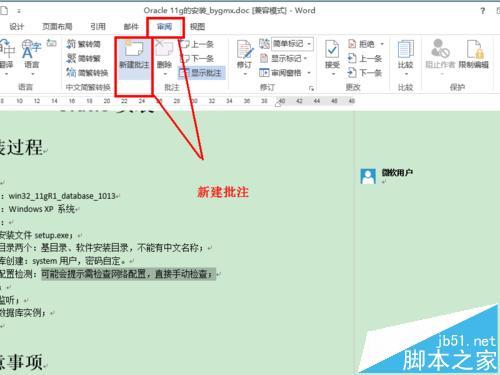Open the 简单标记 markup display combo box
Viewport: 500px width, 375px height.
(x=292, y=44)
